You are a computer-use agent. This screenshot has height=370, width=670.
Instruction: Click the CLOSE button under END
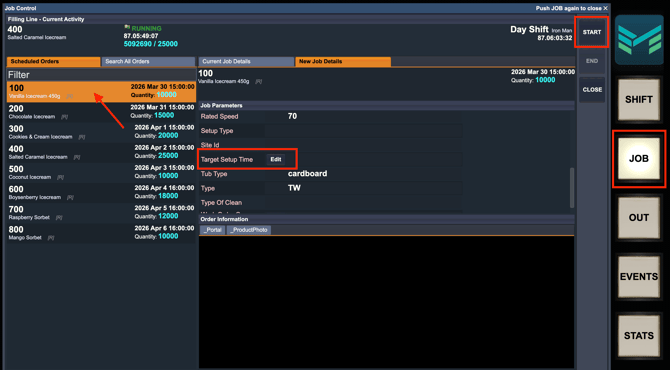(x=592, y=90)
